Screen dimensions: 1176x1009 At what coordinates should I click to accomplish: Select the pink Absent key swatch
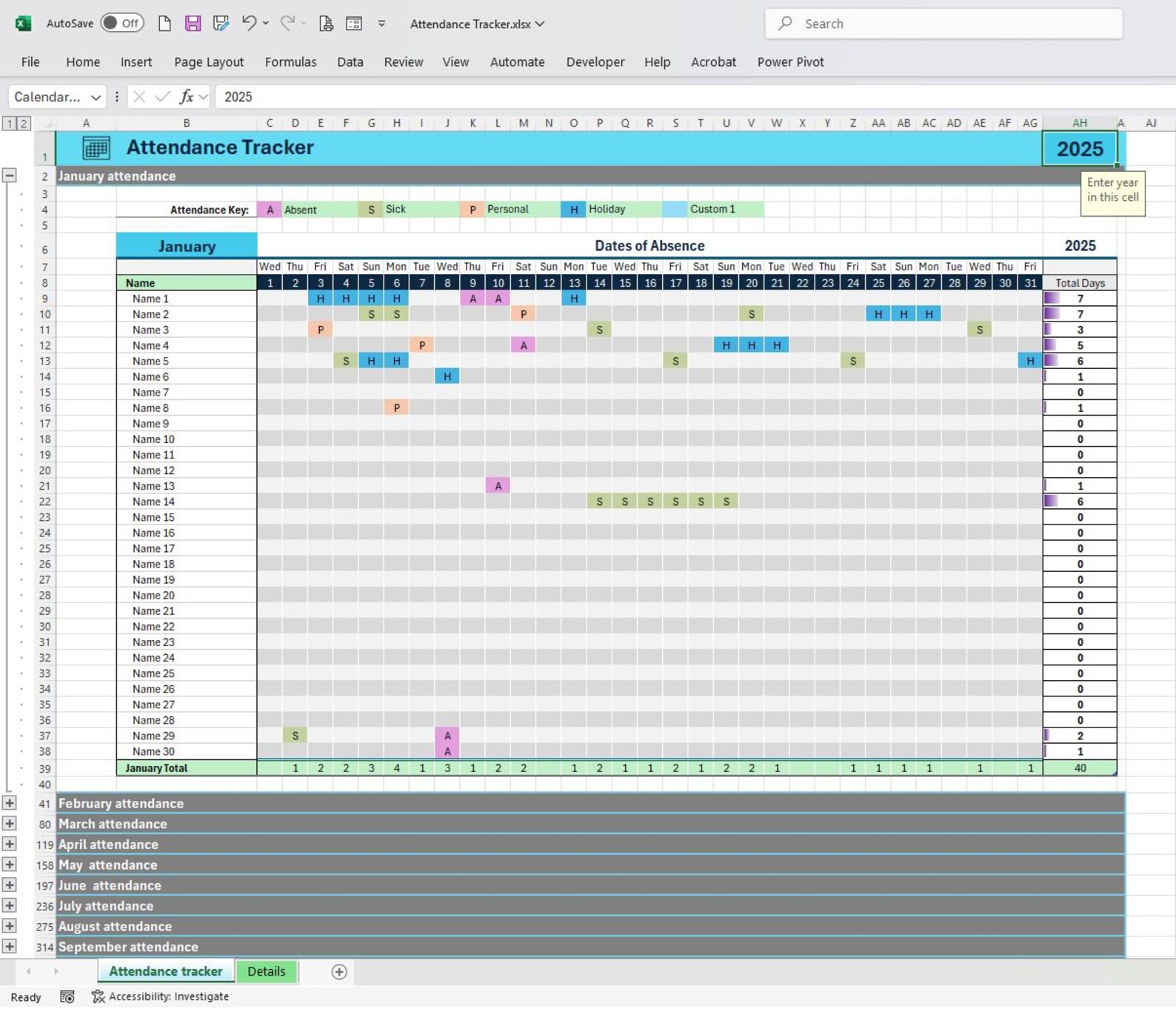270,210
